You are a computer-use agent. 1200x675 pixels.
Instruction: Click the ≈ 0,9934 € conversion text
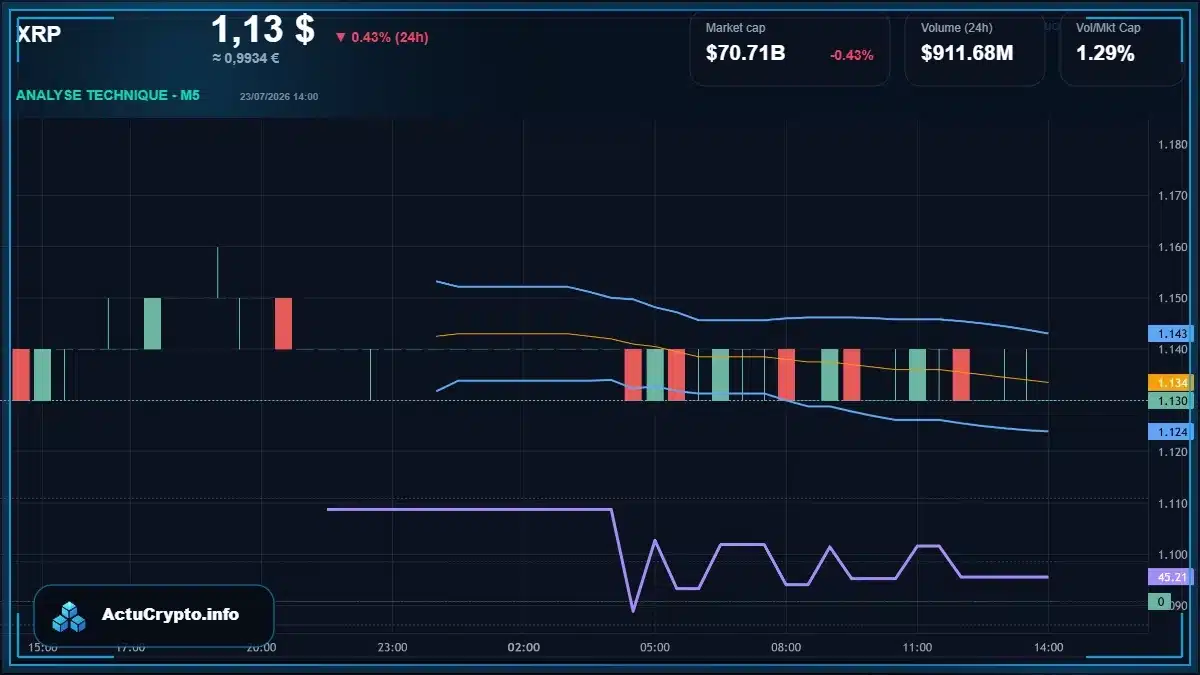pos(245,58)
